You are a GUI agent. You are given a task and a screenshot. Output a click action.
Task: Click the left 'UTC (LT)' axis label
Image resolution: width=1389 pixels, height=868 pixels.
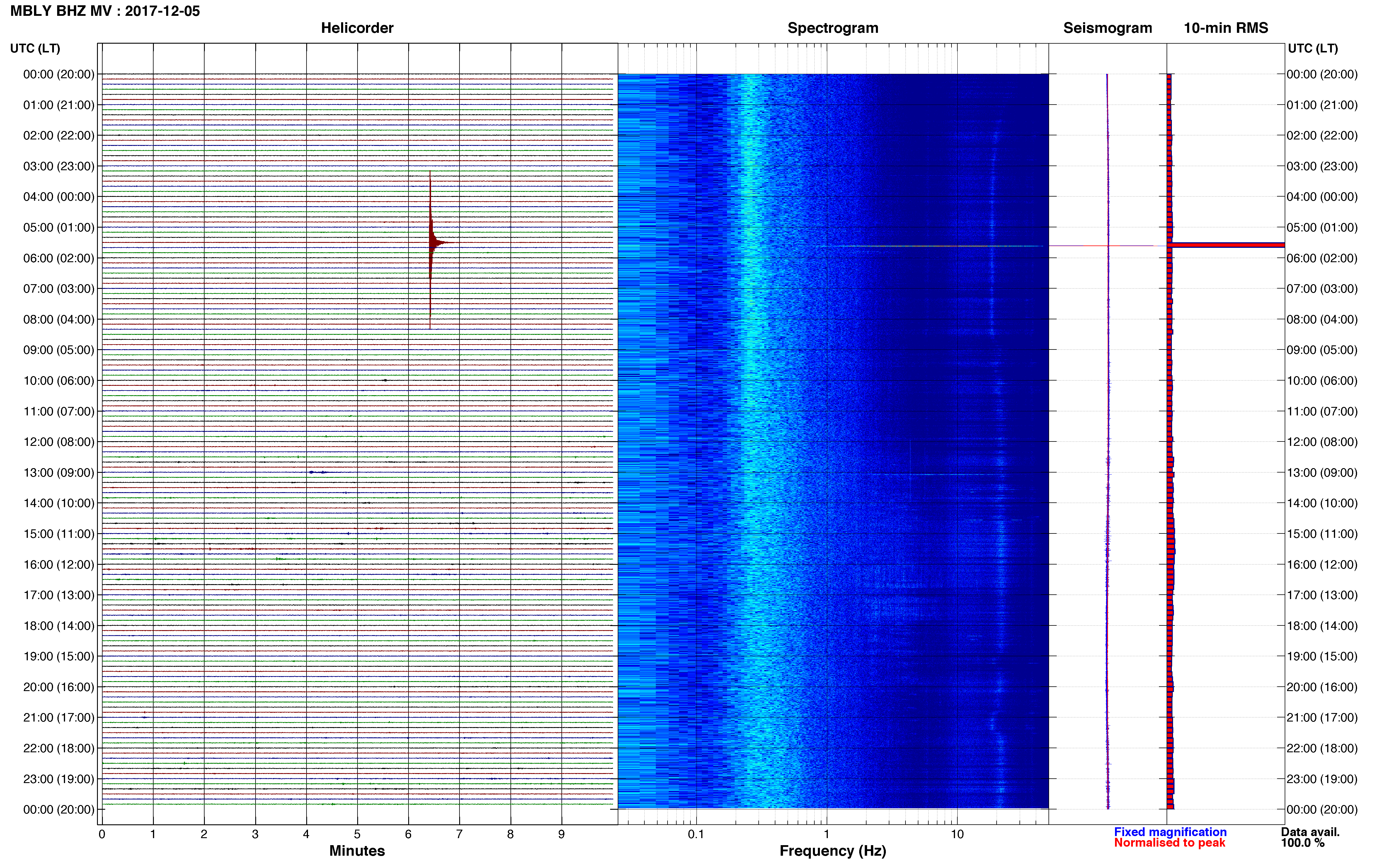(x=35, y=48)
